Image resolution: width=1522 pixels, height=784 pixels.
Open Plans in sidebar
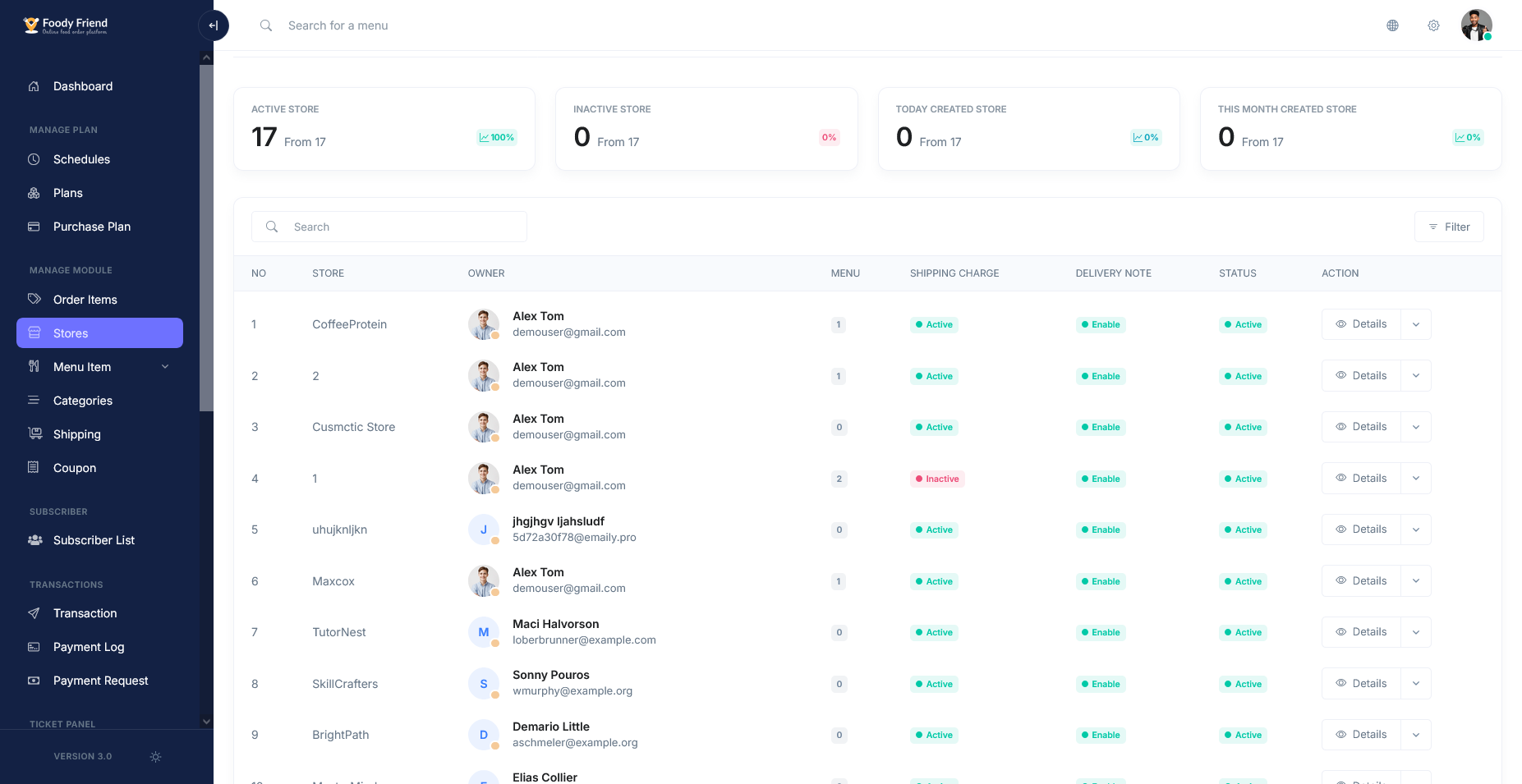(x=99, y=193)
